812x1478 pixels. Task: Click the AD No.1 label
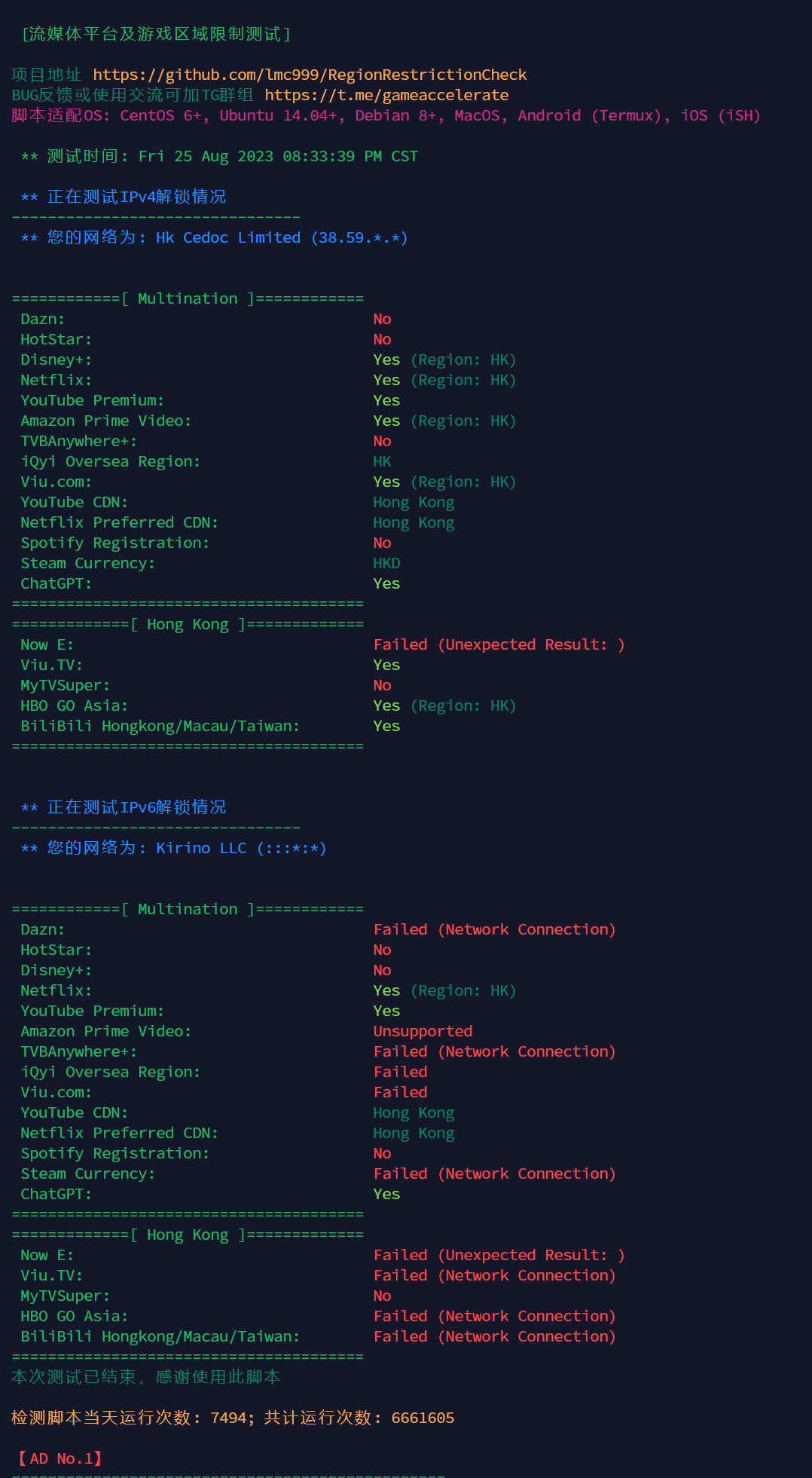click(60, 1458)
